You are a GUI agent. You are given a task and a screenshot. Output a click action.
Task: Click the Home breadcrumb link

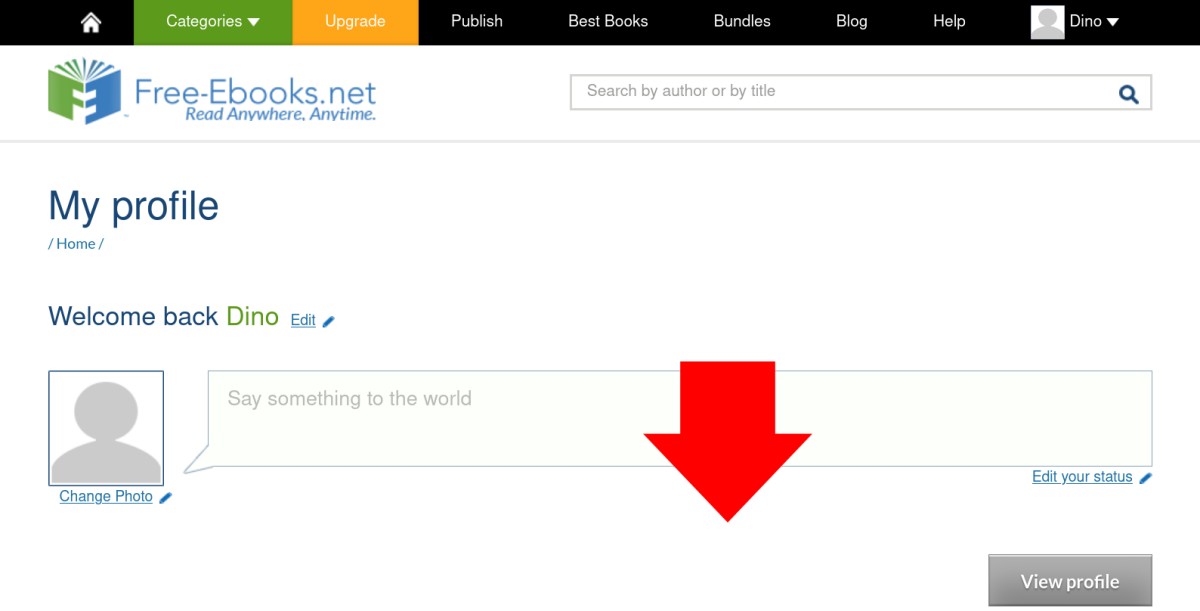[76, 244]
